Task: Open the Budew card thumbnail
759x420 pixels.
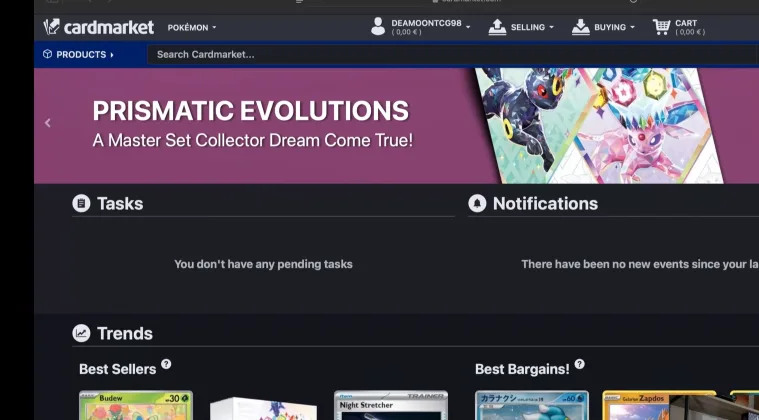Action: tap(136, 405)
